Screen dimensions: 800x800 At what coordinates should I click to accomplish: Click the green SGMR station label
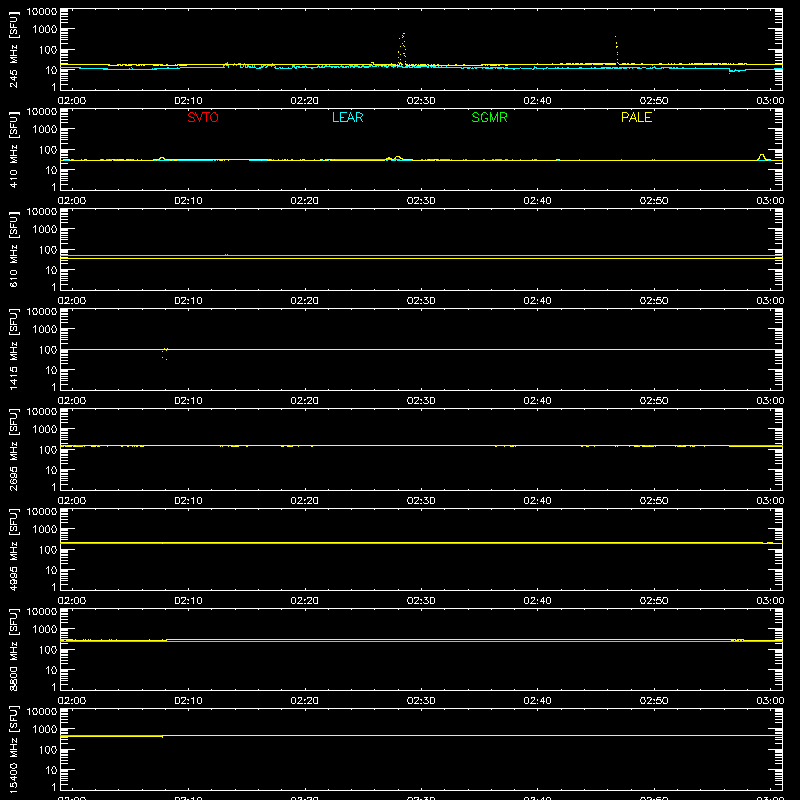(489, 117)
